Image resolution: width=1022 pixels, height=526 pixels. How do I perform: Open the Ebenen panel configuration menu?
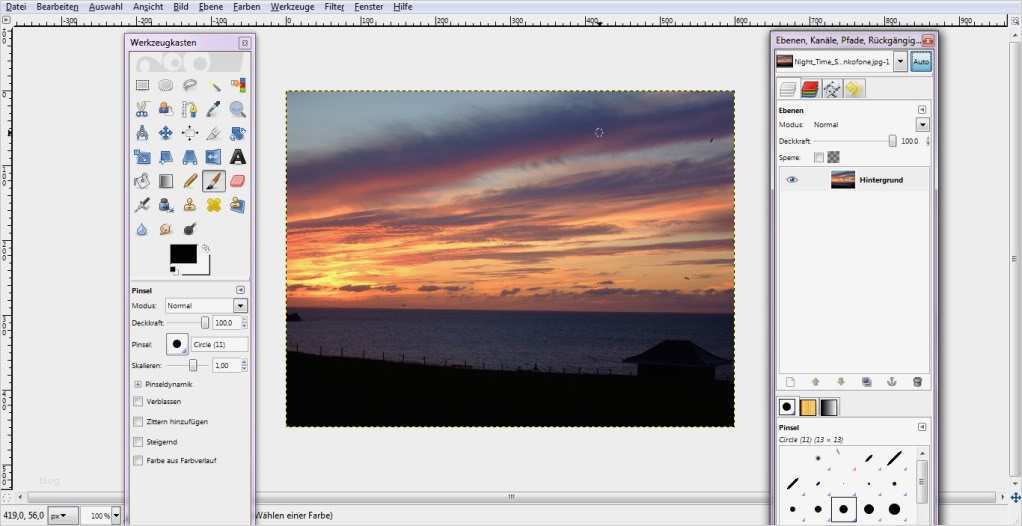tap(922, 110)
